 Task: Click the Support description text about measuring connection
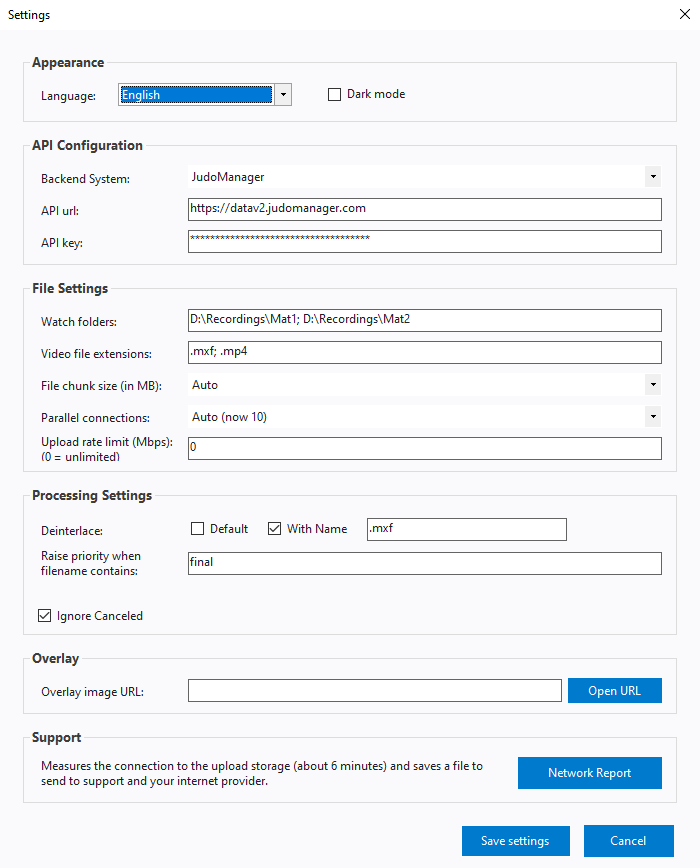pyautogui.click(x=262, y=773)
